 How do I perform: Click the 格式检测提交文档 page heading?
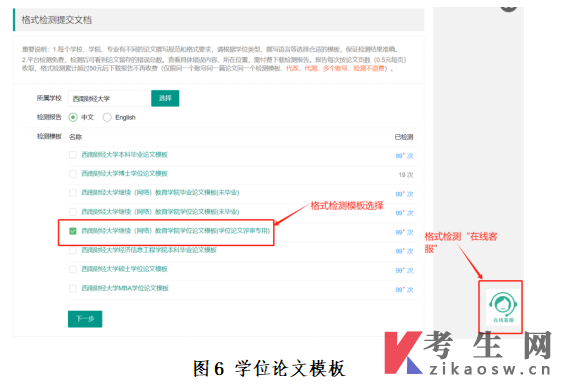(57, 20)
